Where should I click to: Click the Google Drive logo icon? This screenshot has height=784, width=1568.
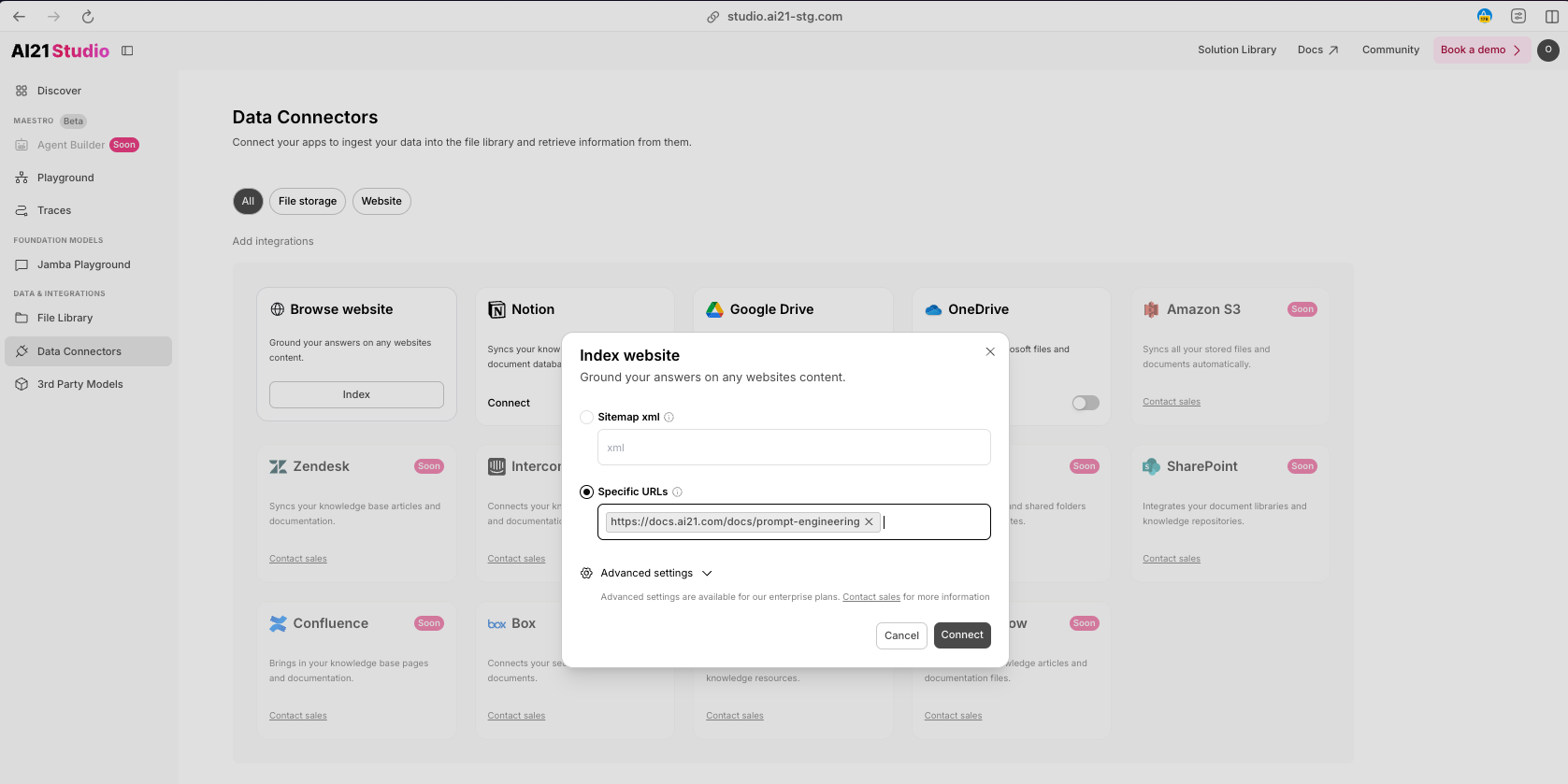(x=715, y=309)
